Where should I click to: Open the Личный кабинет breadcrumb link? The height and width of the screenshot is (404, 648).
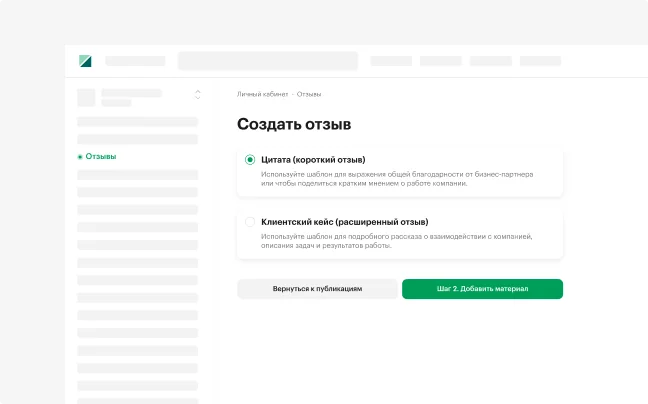pyautogui.click(x=262, y=94)
